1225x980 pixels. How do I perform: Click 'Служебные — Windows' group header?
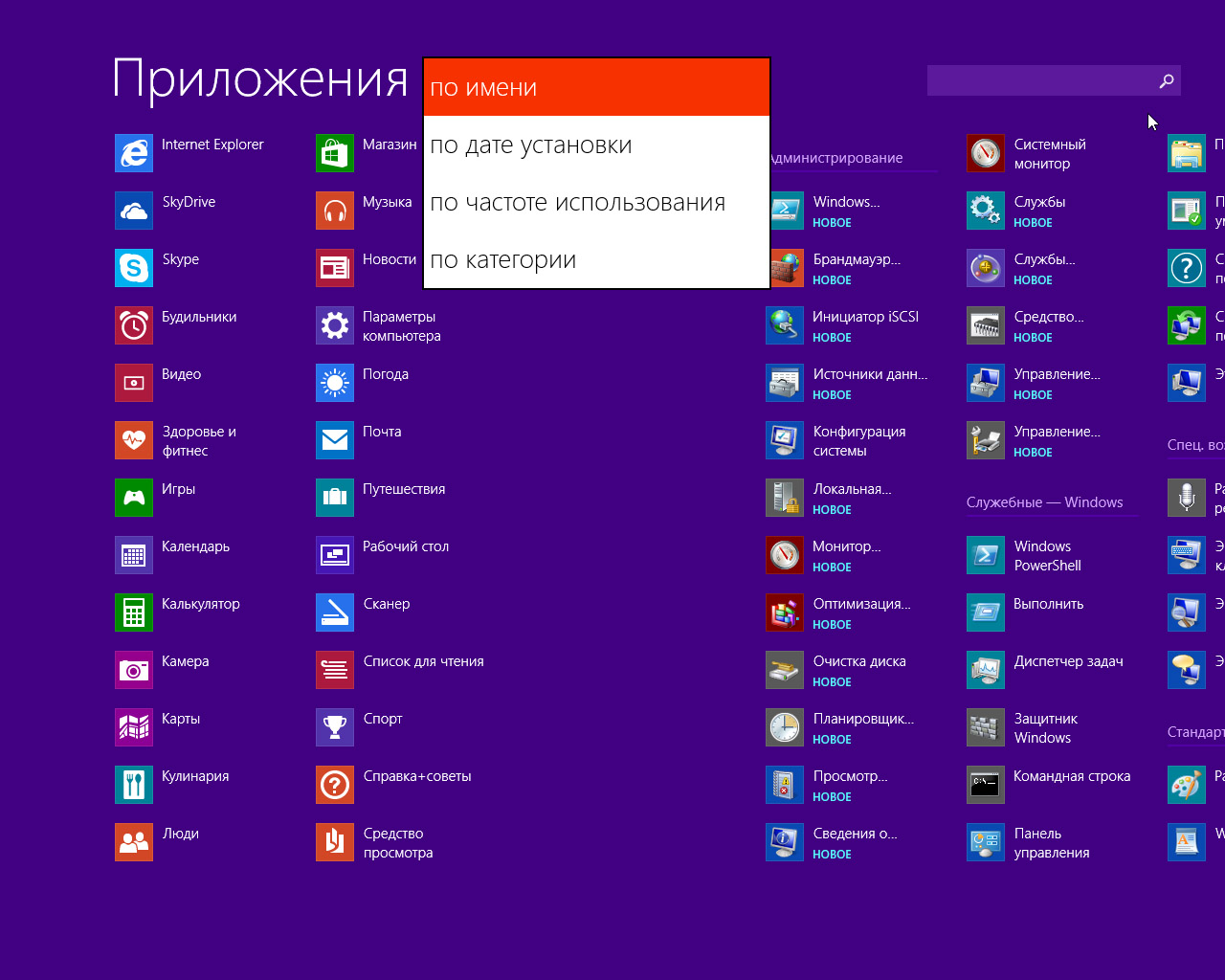coord(1045,502)
